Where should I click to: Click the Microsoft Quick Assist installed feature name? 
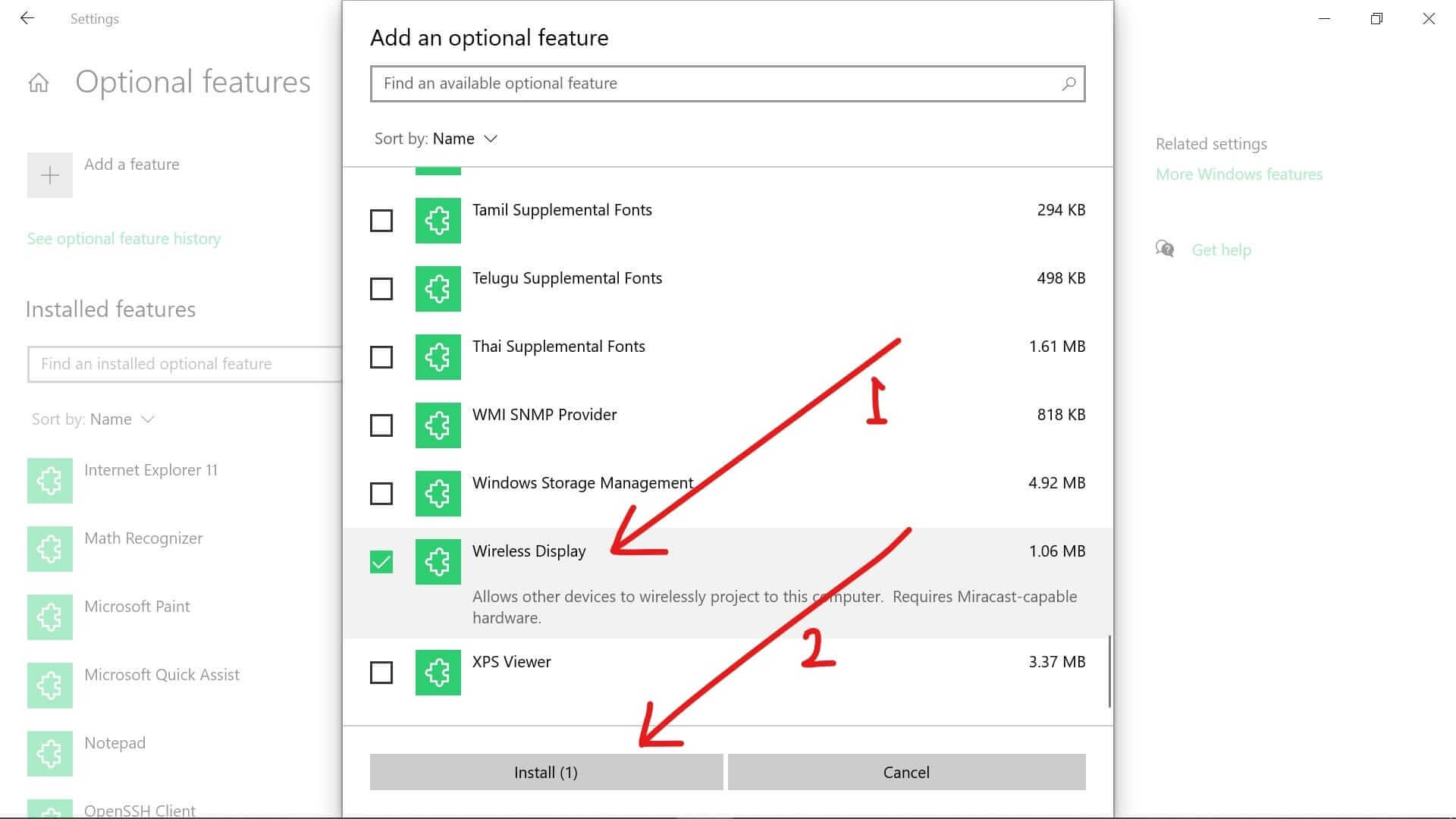(162, 675)
